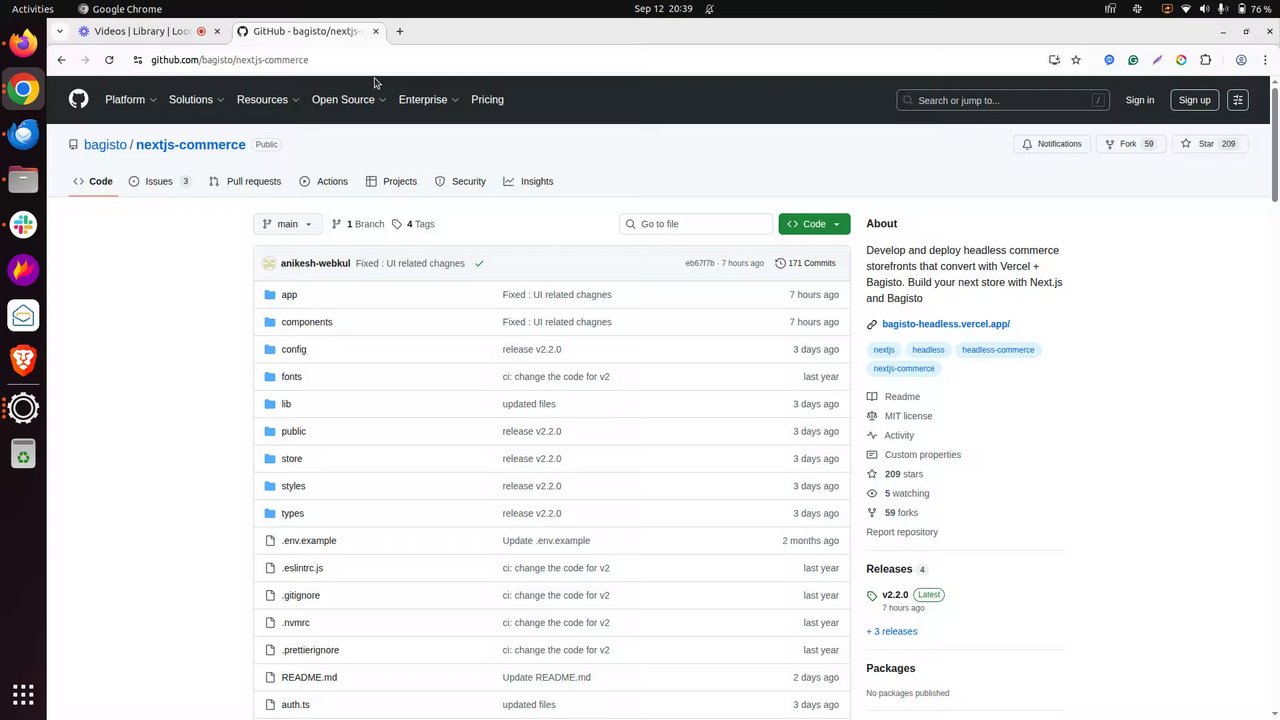The width and height of the screenshot is (1280, 720).
Task: Click the headless-commerce topic tag
Action: click(x=998, y=350)
